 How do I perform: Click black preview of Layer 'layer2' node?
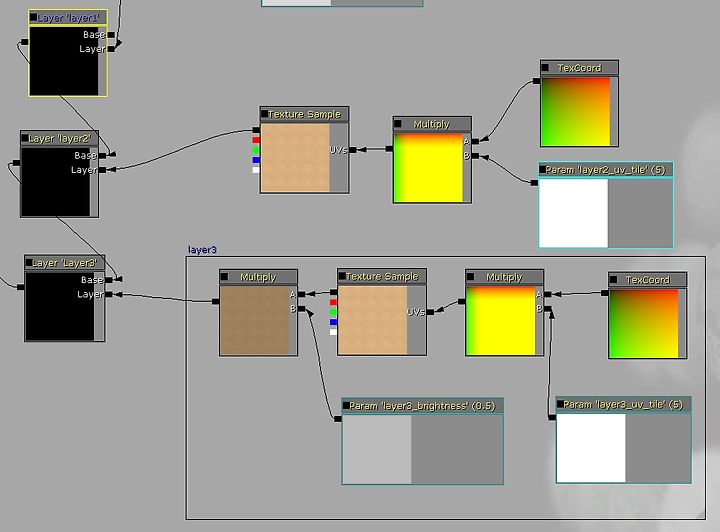(56, 182)
